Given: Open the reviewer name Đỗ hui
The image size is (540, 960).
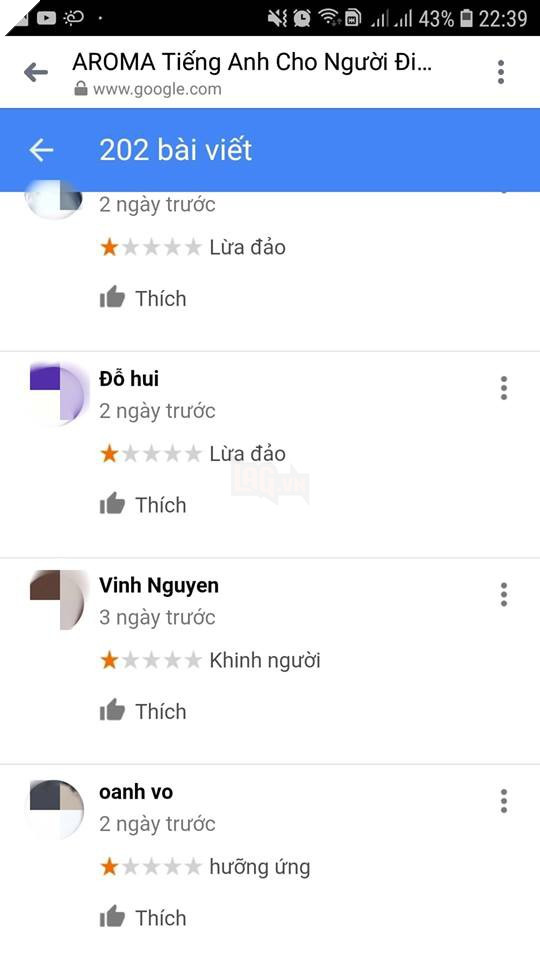Looking at the screenshot, I should click(x=129, y=379).
